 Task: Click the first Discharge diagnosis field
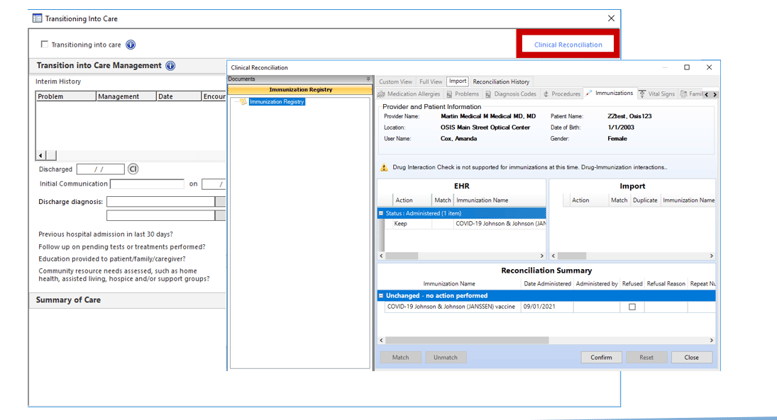161,202
